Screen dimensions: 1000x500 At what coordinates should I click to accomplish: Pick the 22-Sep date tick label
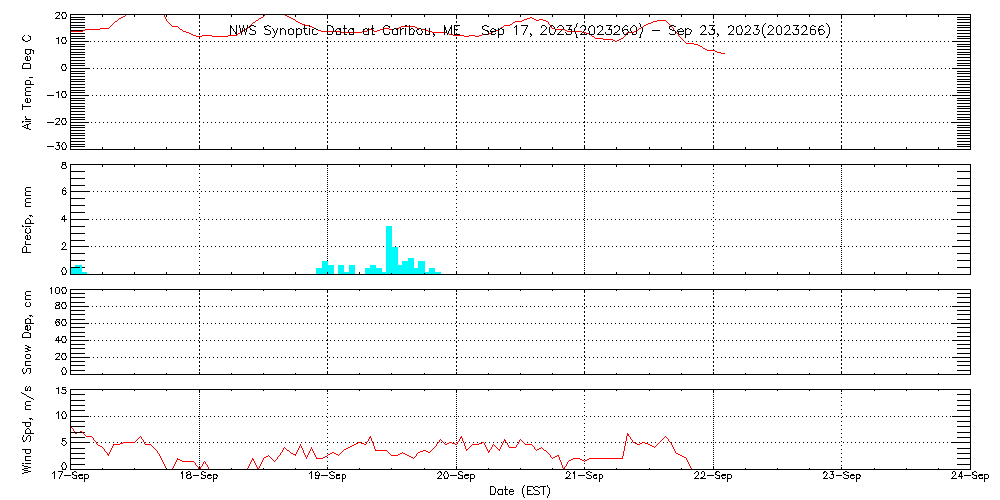[713, 478]
